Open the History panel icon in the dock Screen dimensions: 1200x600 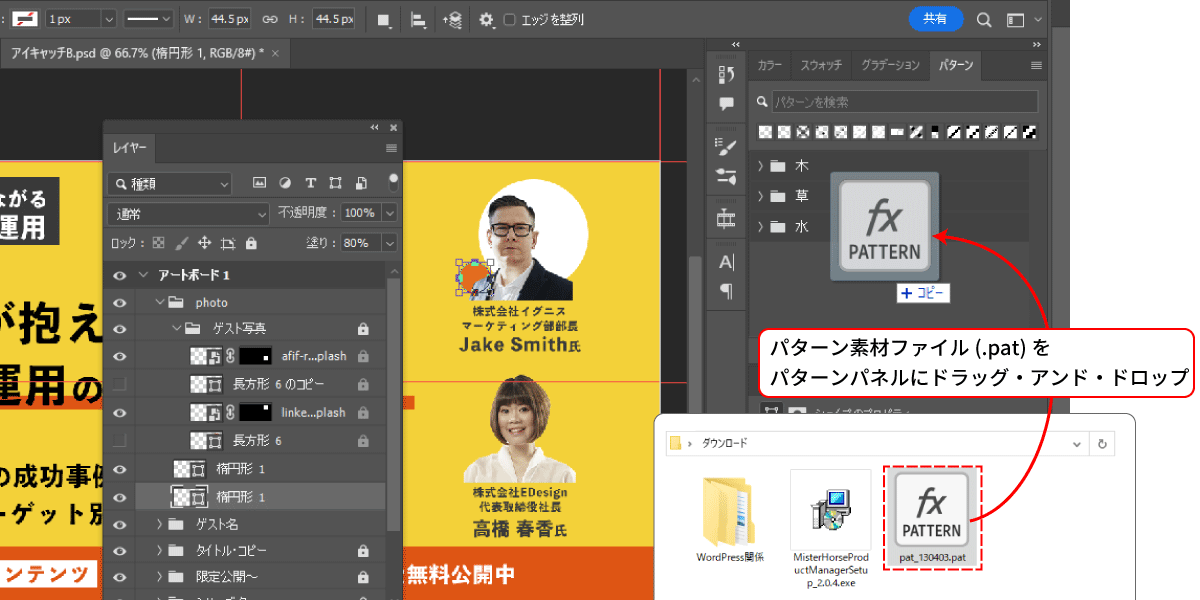tap(727, 73)
